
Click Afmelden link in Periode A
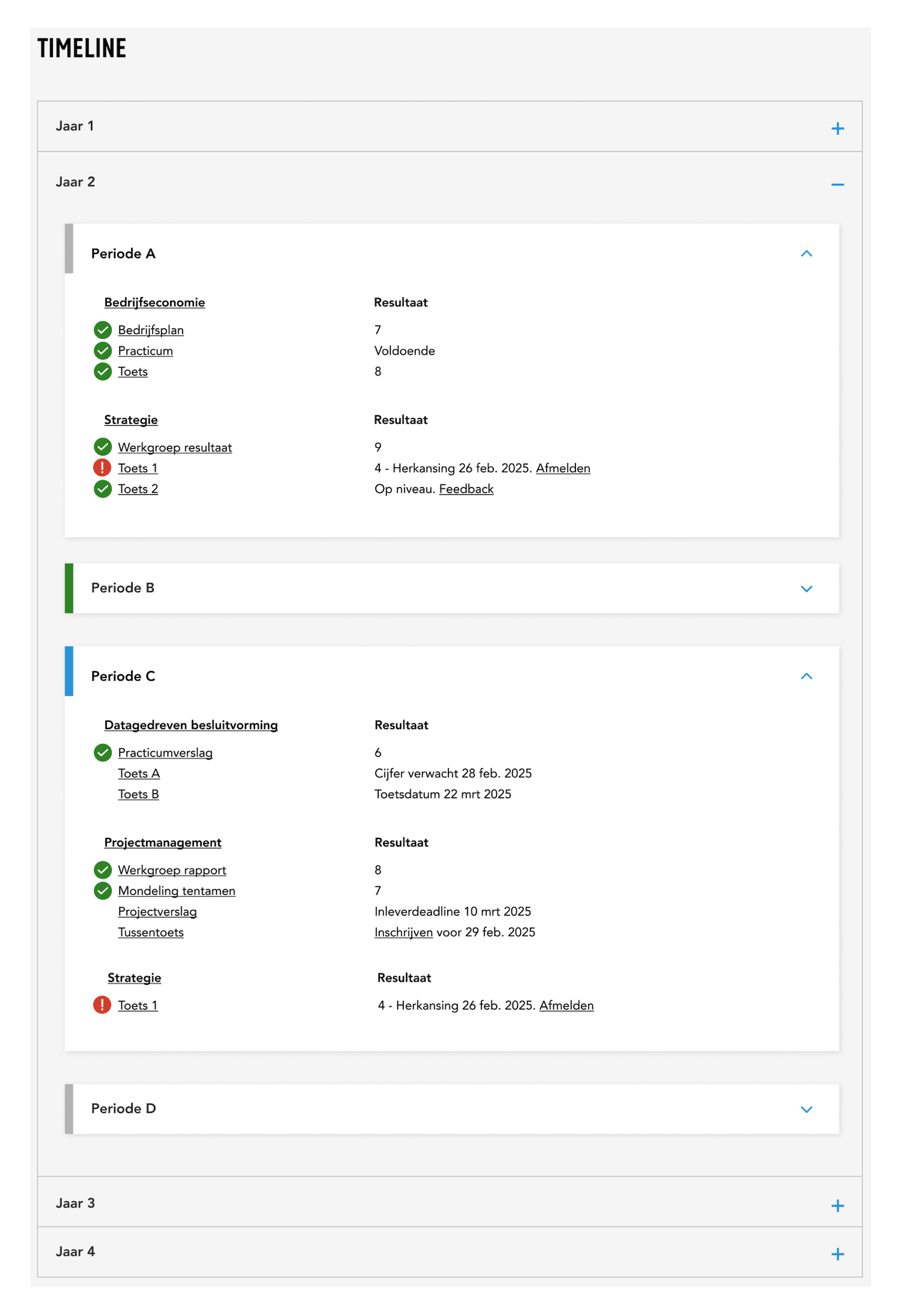pyautogui.click(x=562, y=468)
